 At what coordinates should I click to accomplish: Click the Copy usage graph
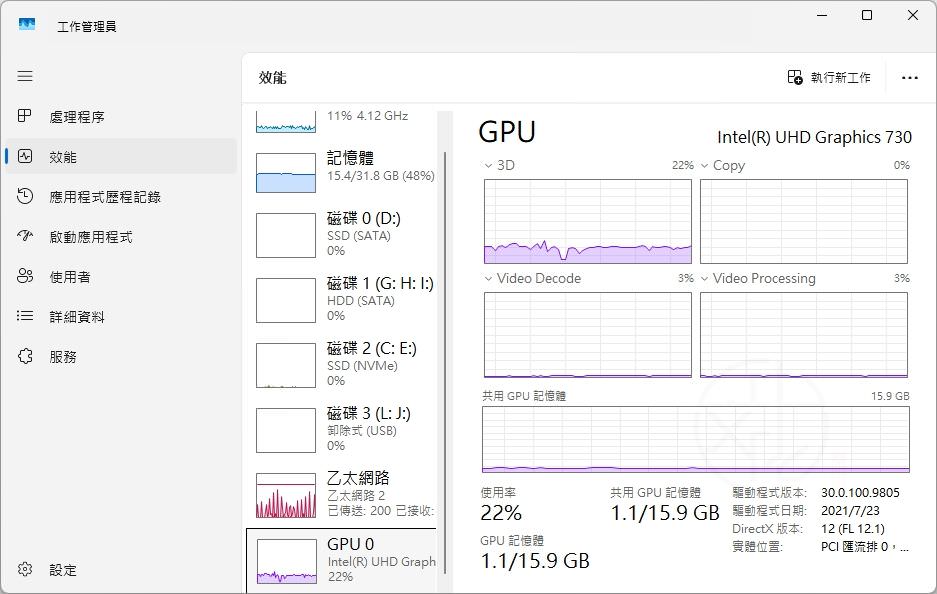pos(804,221)
